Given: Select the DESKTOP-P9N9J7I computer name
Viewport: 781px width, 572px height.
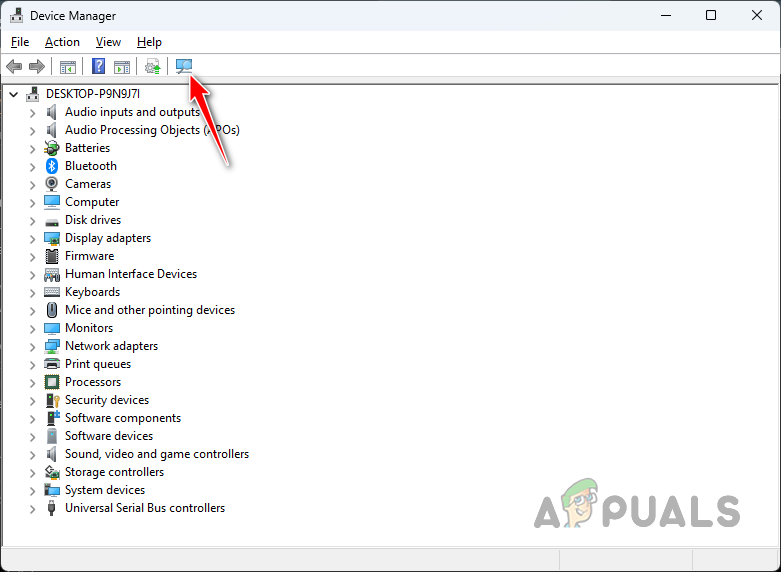Looking at the screenshot, I should 93,94.
